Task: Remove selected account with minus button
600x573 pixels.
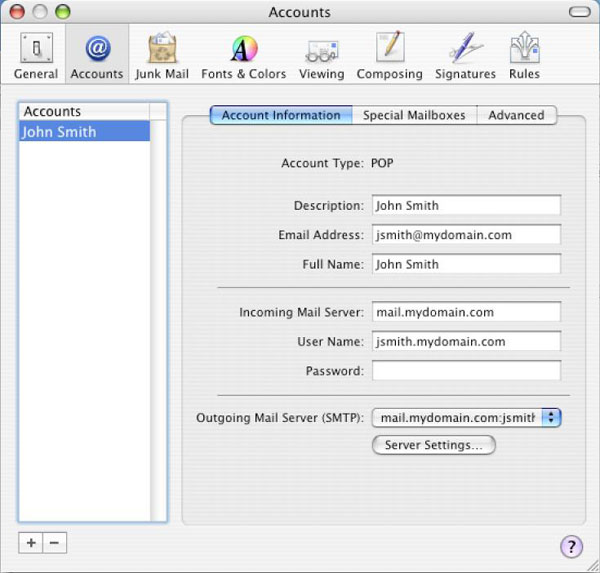Action: click(54, 543)
